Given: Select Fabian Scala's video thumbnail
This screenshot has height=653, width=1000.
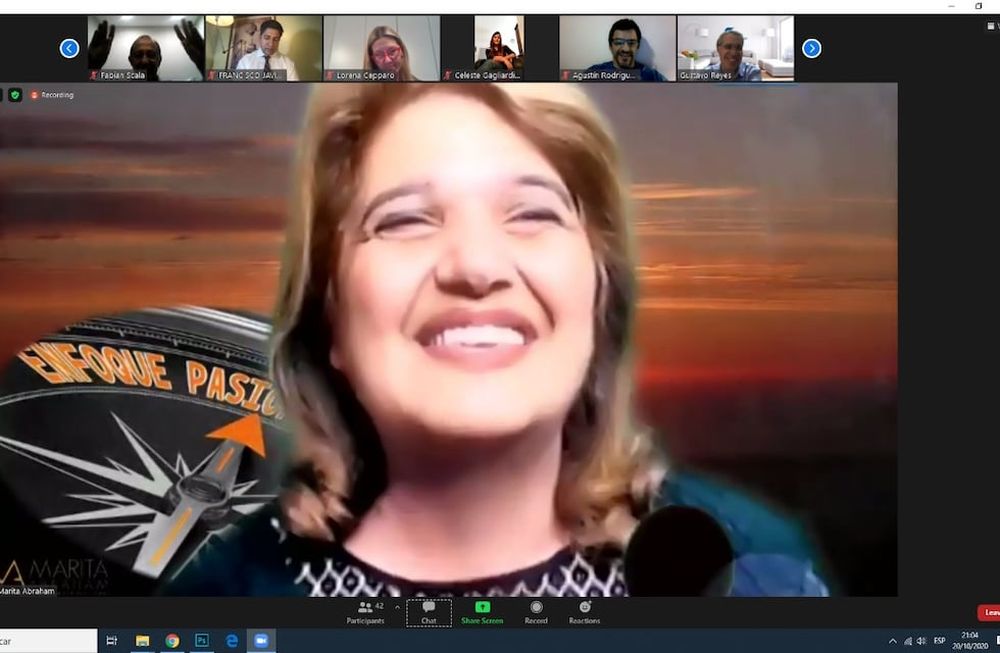Looking at the screenshot, I should pyautogui.click(x=146, y=48).
